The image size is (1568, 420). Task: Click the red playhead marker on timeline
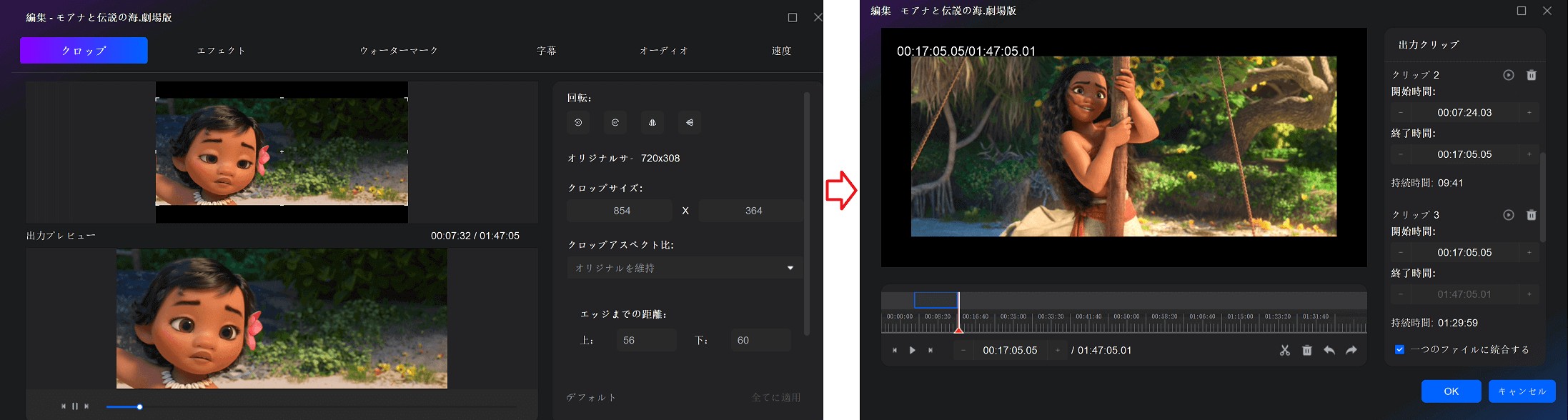[x=958, y=329]
